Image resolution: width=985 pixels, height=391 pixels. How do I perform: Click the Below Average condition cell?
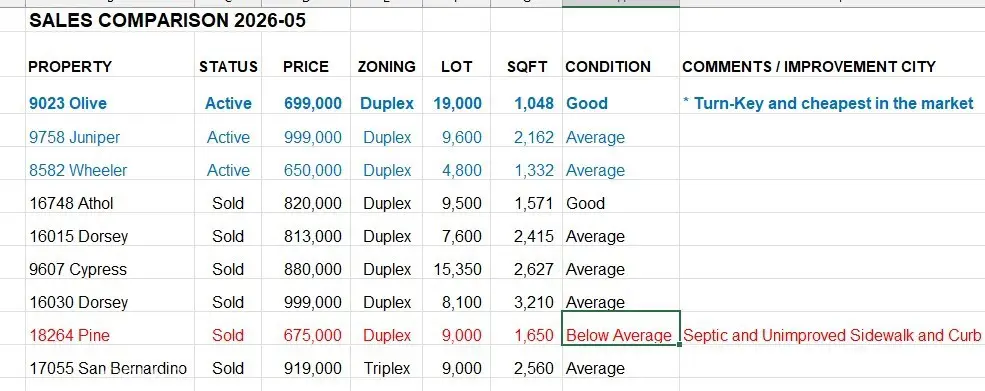click(619, 336)
